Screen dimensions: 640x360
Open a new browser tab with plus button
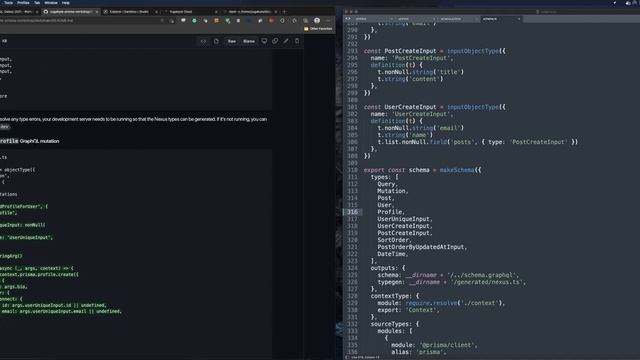tap(284, 12)
